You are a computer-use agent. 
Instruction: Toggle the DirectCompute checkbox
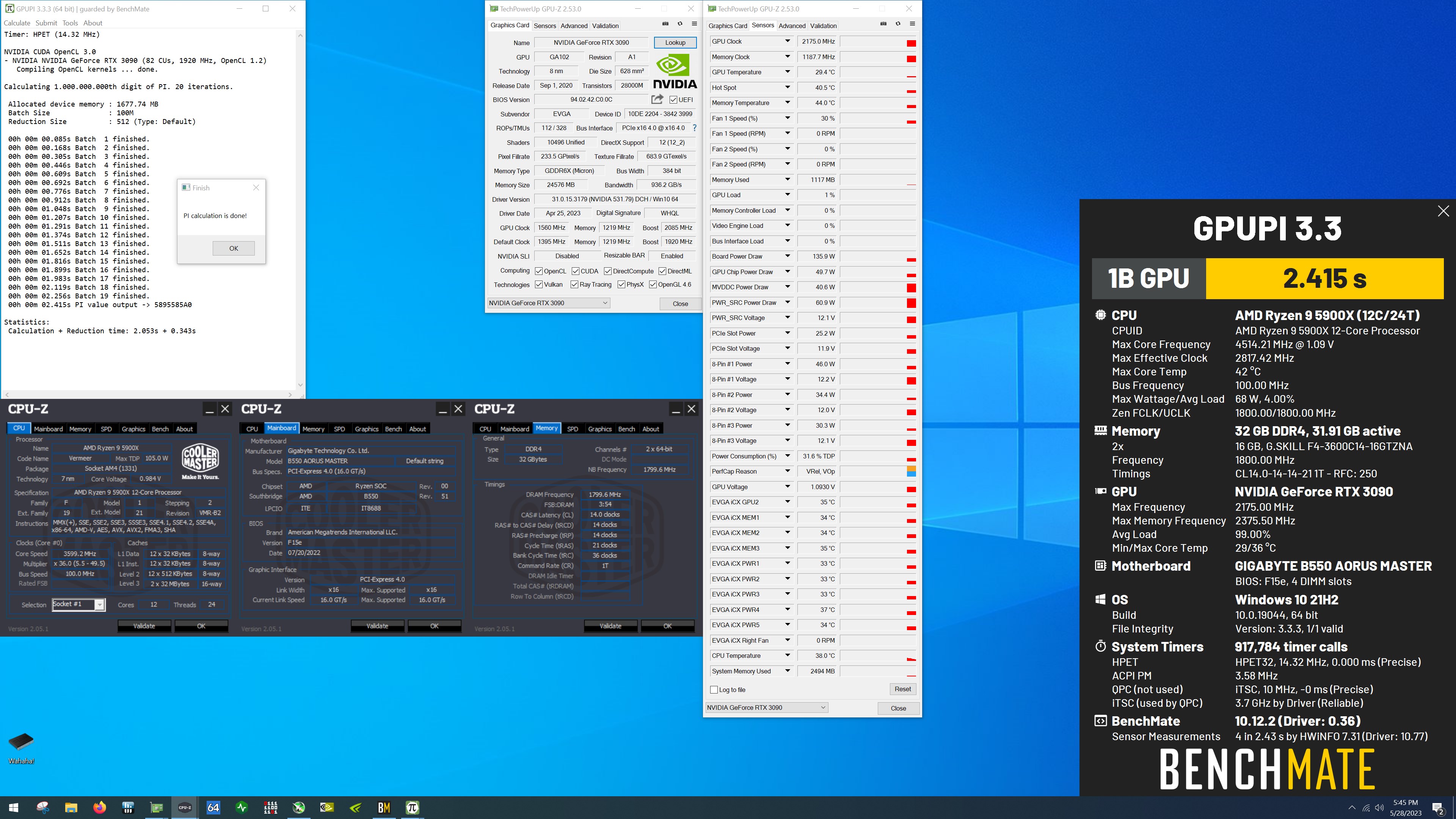607,271
